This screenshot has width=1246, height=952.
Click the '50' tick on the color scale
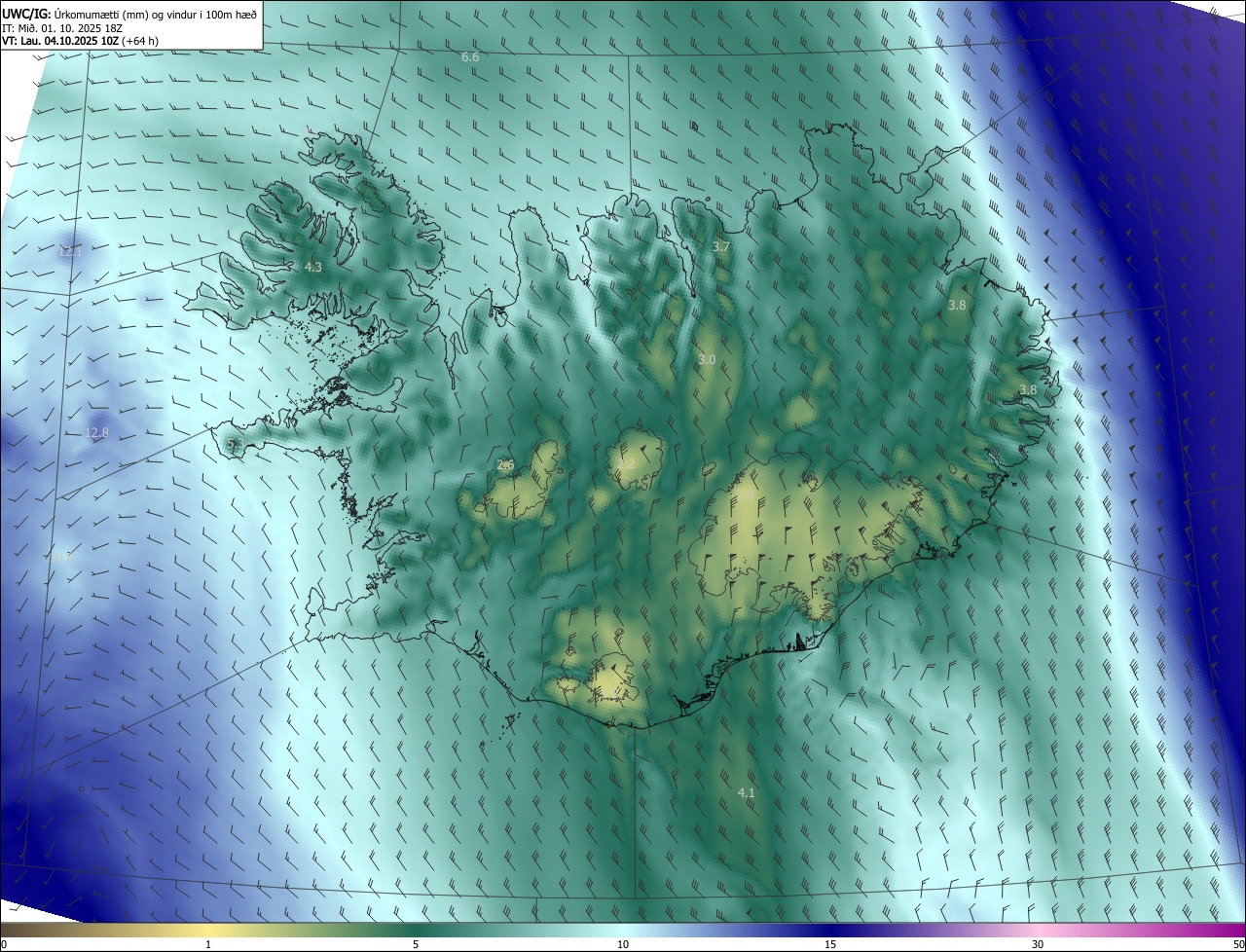[1238, 944]
